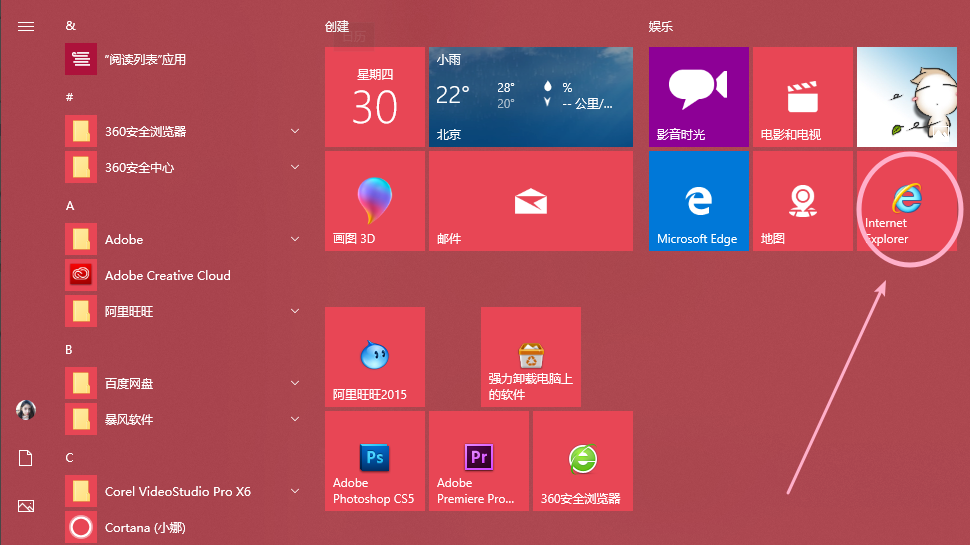Open the calendar tile showing 星期四 30
Viewport: 970px width, 545px height.
click(x=375, y=97)
